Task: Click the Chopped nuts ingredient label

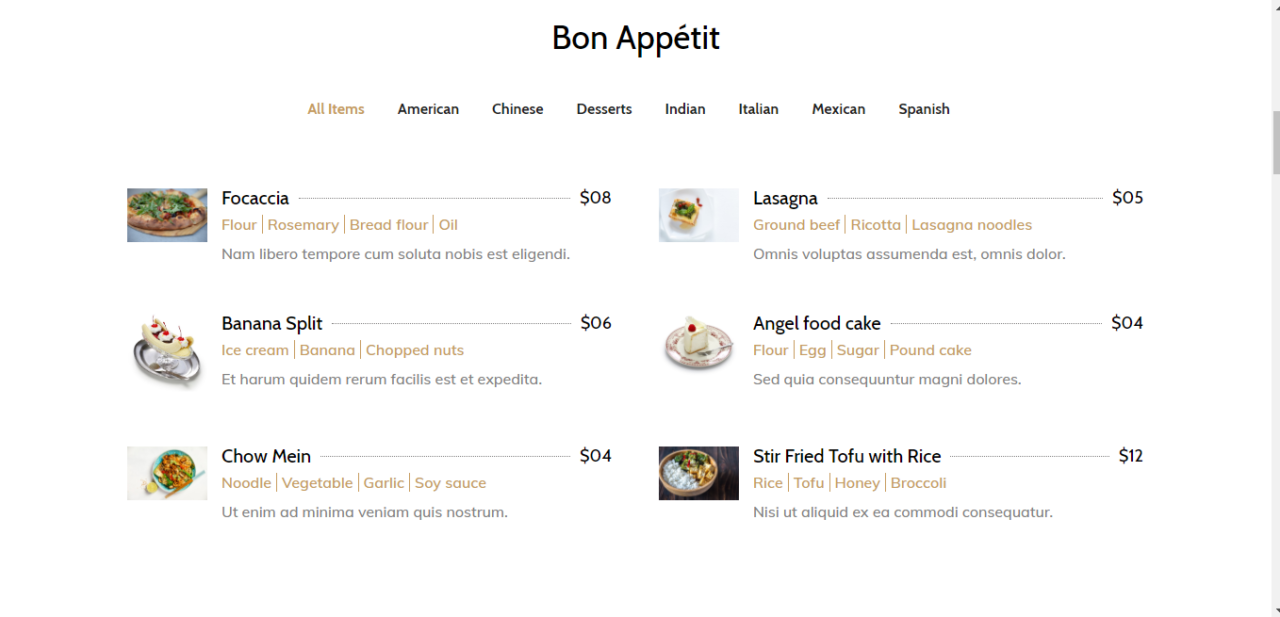Action: pyautogui.click(x=415, y=349)
